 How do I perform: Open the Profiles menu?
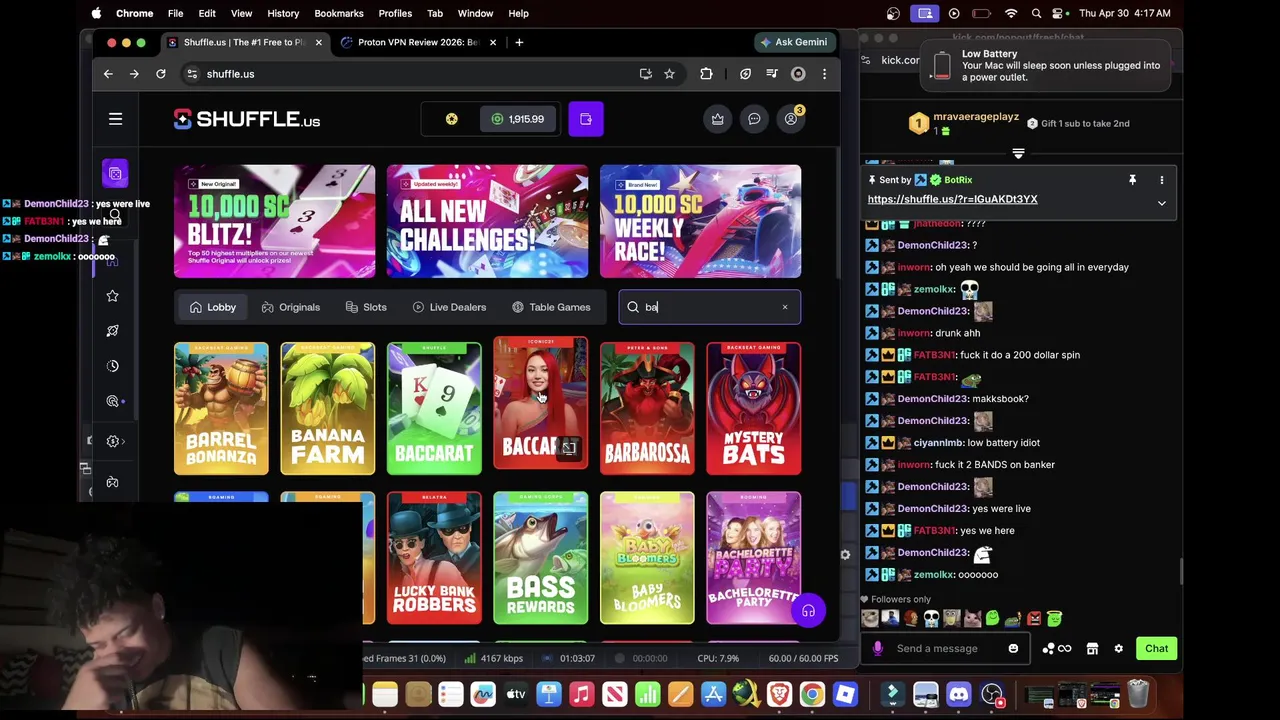[395, 13]
